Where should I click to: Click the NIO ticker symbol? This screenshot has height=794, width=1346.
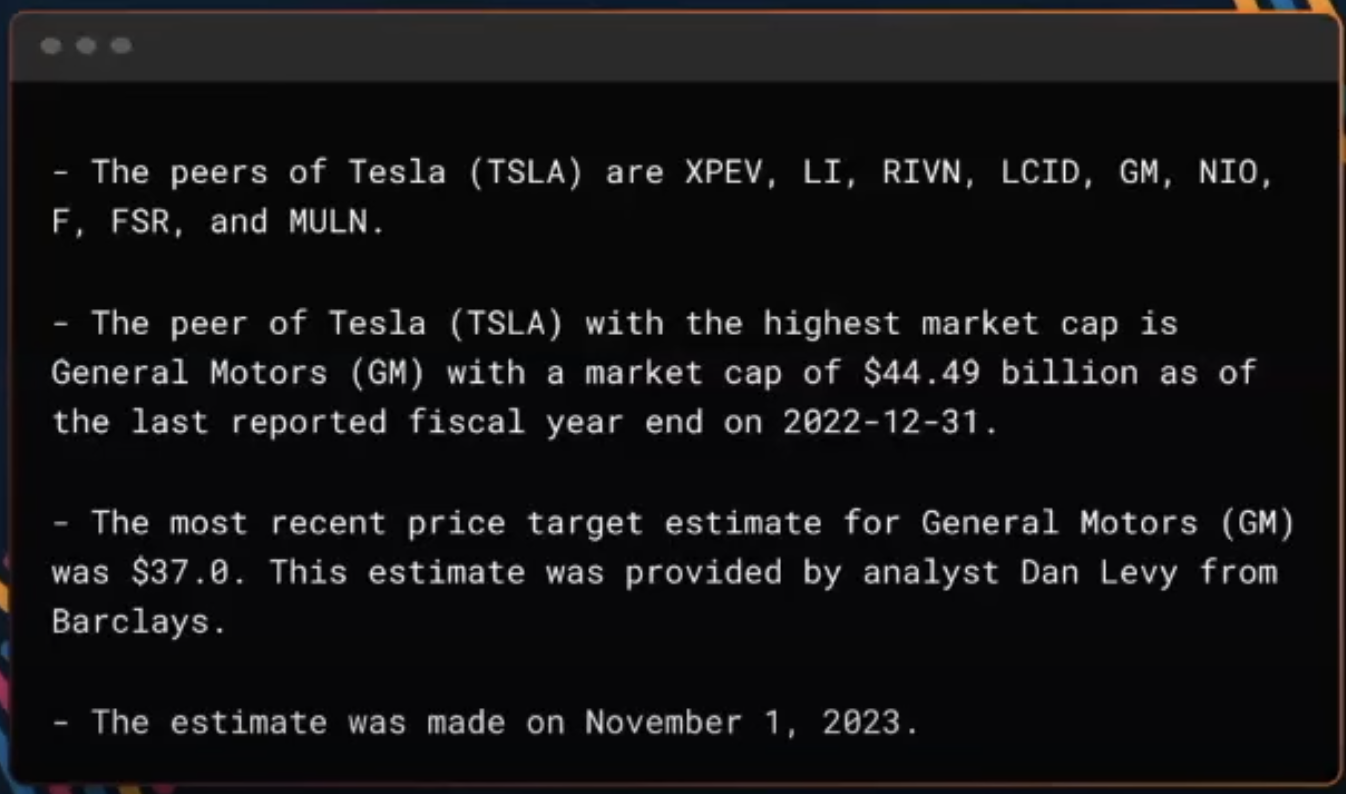[1234, 172]
